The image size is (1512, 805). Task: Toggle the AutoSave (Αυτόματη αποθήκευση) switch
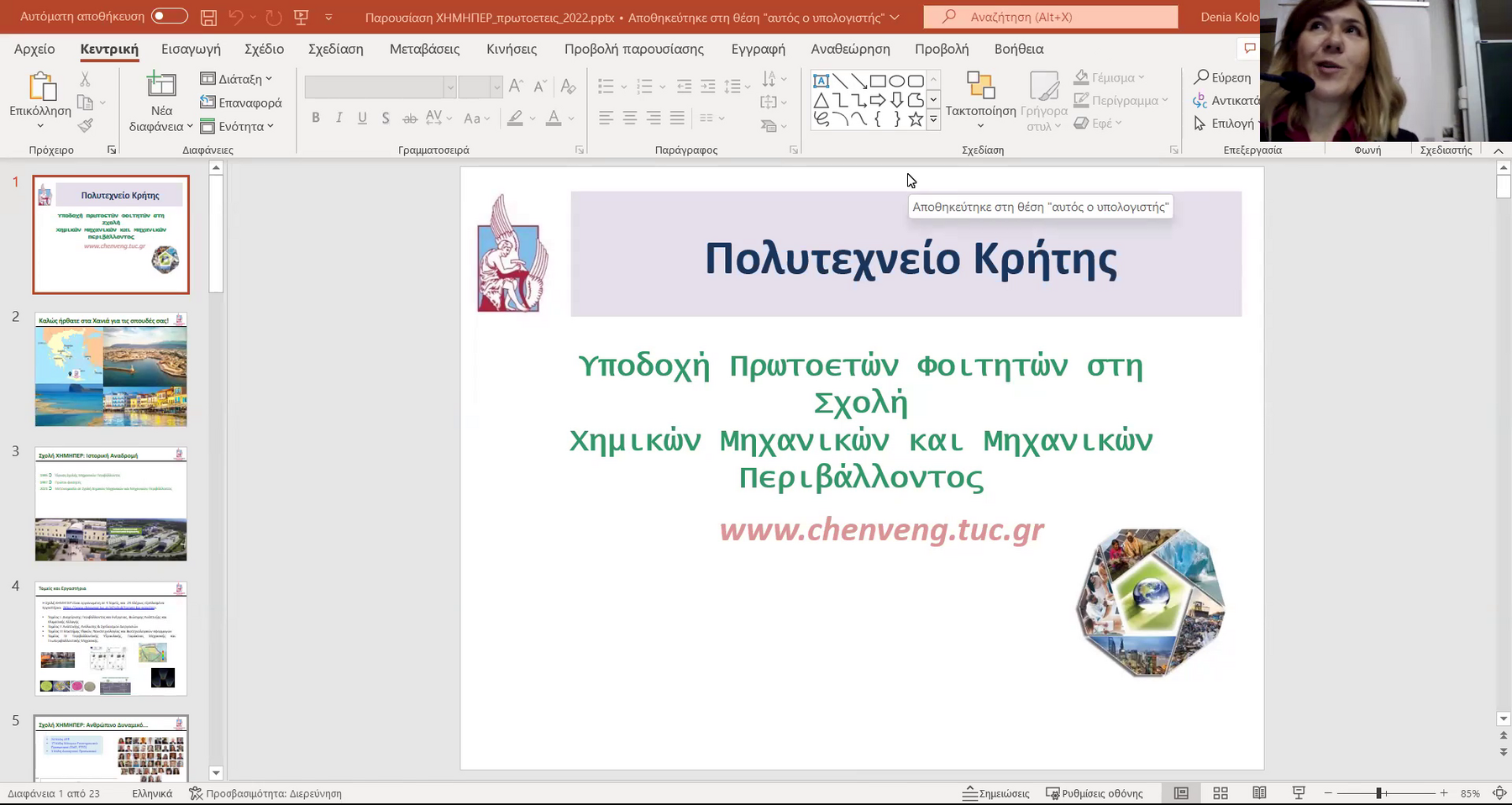[169, 17]
